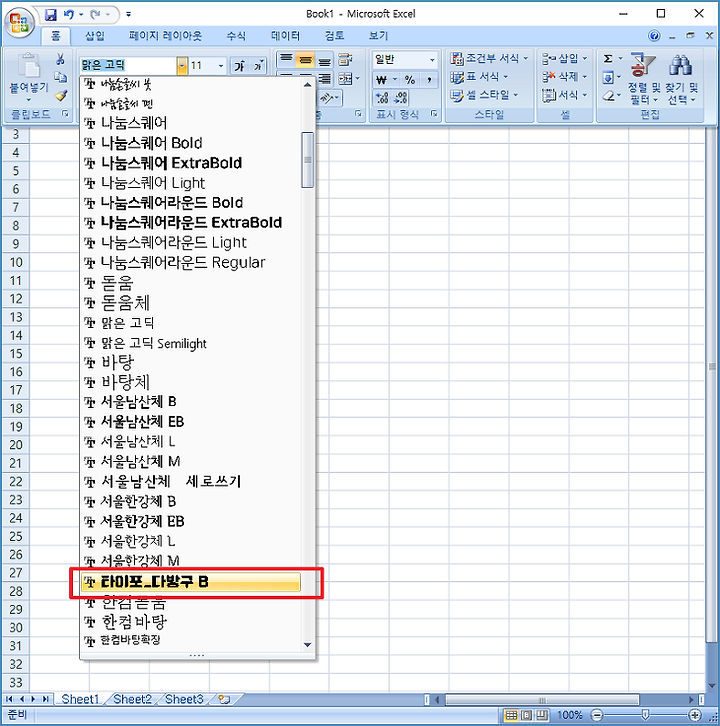Open 표 서식 menu

[x=479, y=77]
